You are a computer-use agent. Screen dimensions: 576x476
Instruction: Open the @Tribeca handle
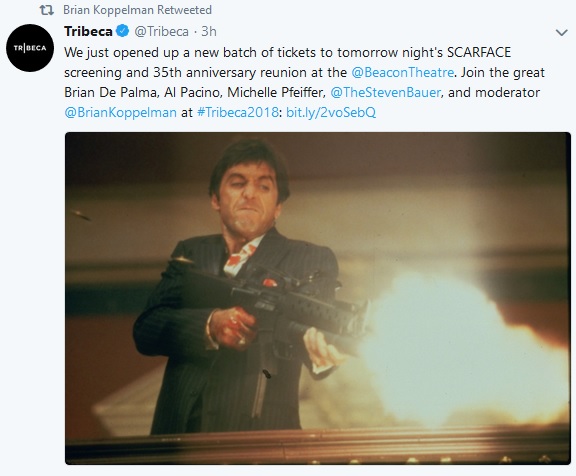pos(161,32)
